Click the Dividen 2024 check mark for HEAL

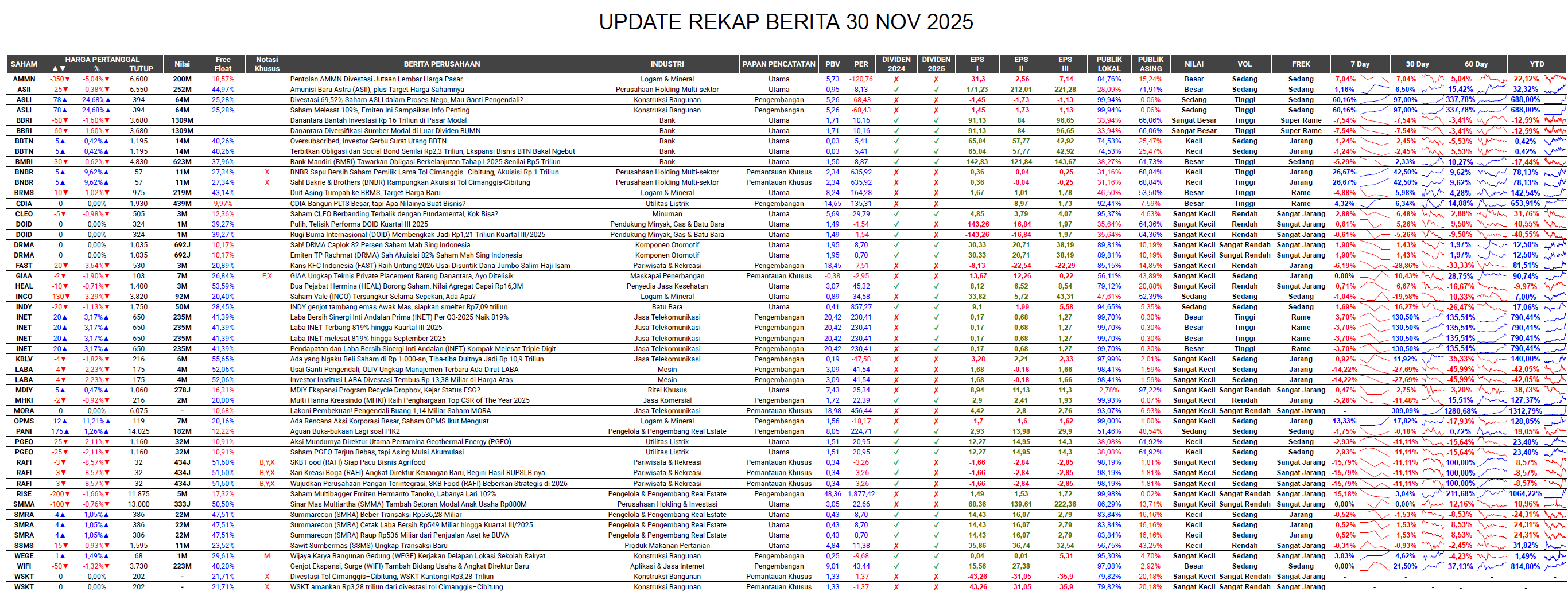(x=896, y=286)
